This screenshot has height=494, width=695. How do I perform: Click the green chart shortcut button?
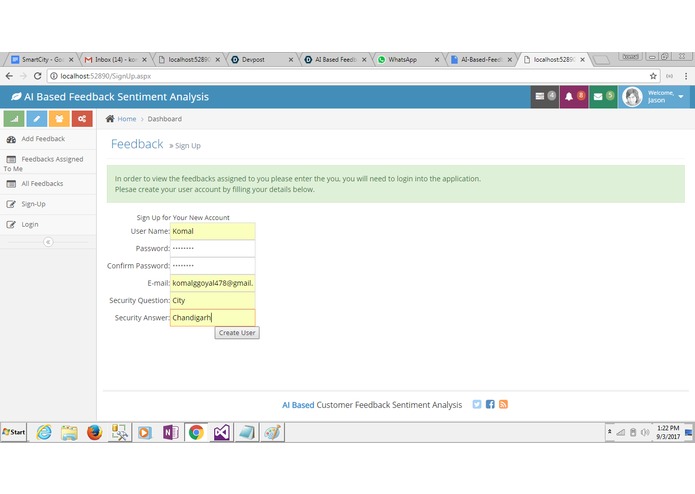click(14, 119)
